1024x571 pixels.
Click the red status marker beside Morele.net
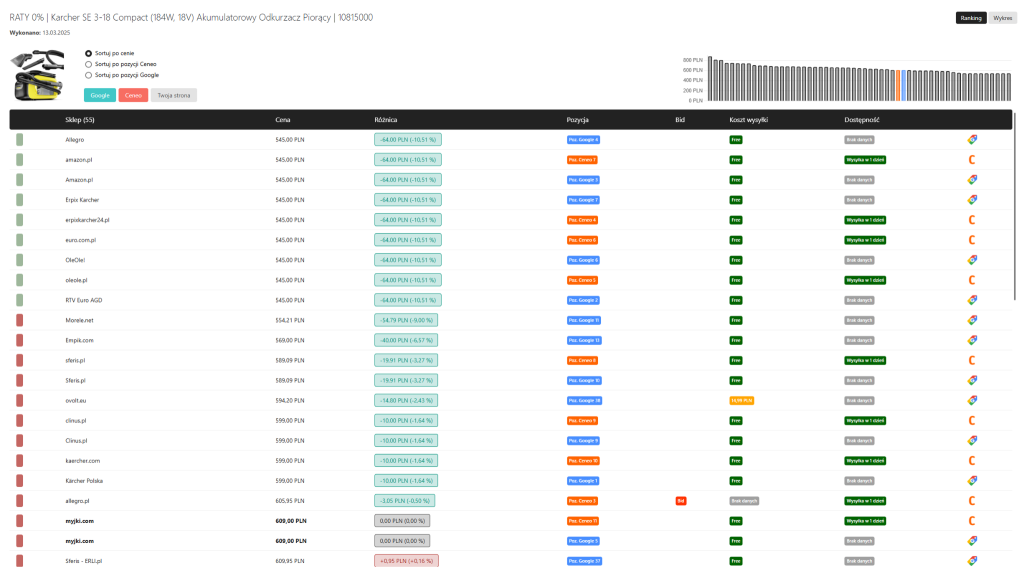pyautogui.click(x=20, y=320)
